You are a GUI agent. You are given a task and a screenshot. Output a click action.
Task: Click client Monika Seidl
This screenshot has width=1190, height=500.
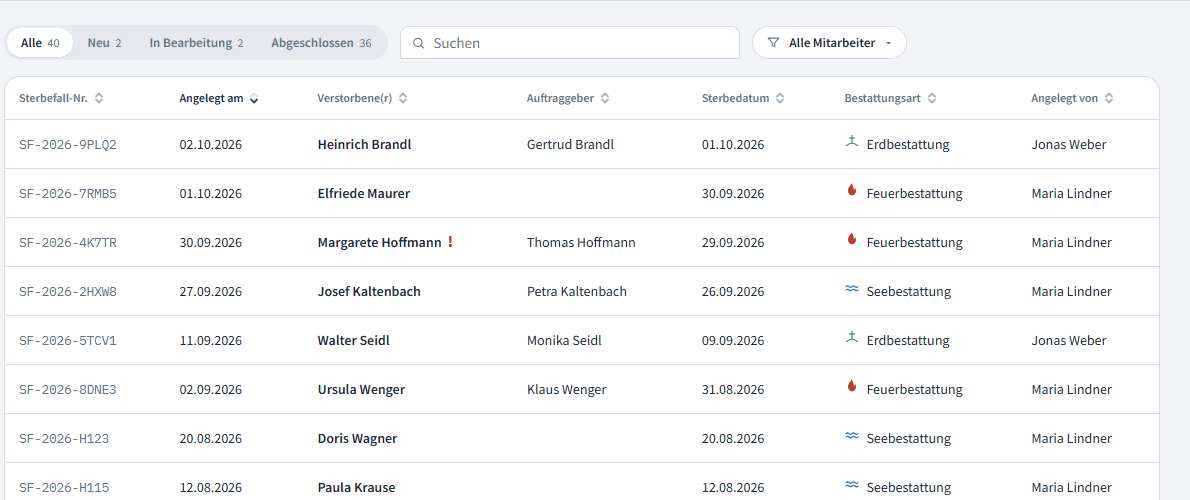[564, 341]
